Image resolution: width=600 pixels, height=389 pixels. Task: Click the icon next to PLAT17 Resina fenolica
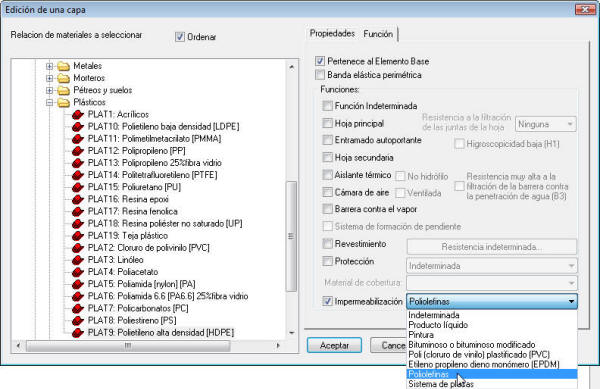[x=78, y=212]
